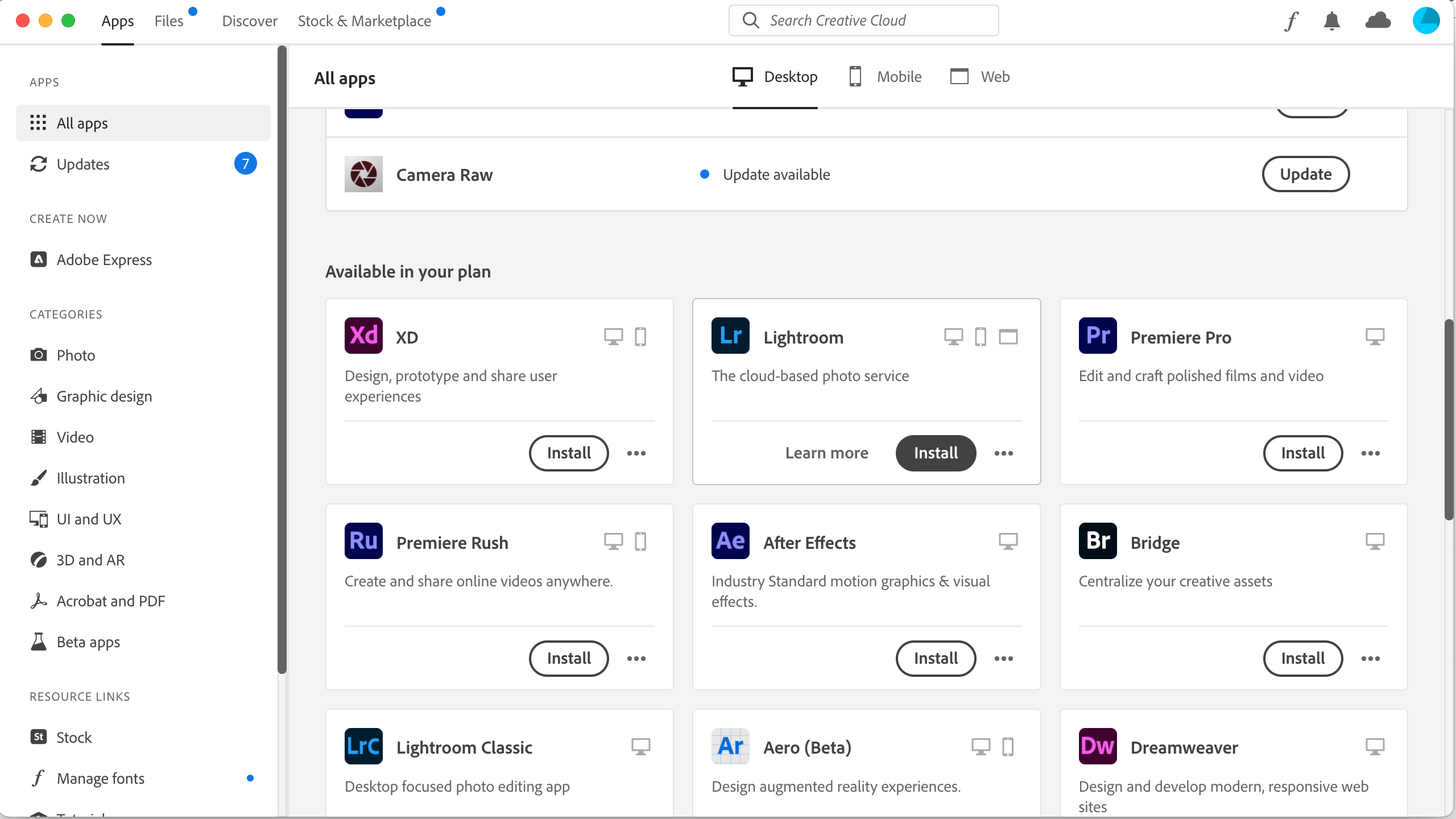This screenshot has width=1456, height=819.
Task: Open the 3D and AR category
Action: (143, 560)
